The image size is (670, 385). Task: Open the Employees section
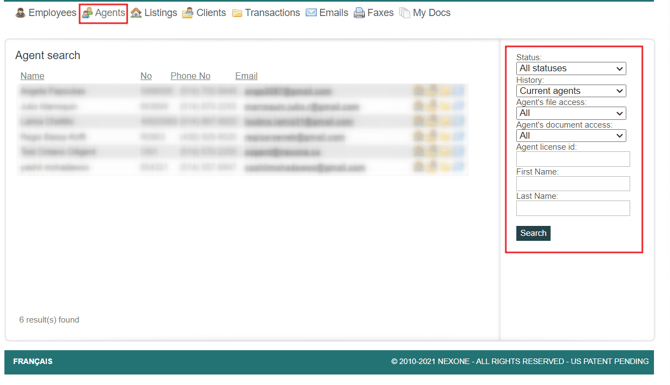[x=46, y=13]
